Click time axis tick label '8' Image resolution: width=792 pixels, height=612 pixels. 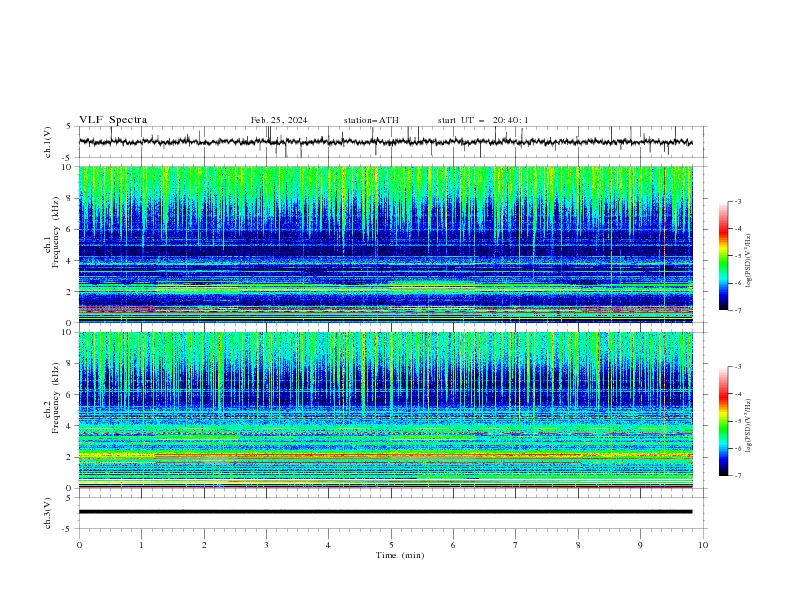(578, 545)
